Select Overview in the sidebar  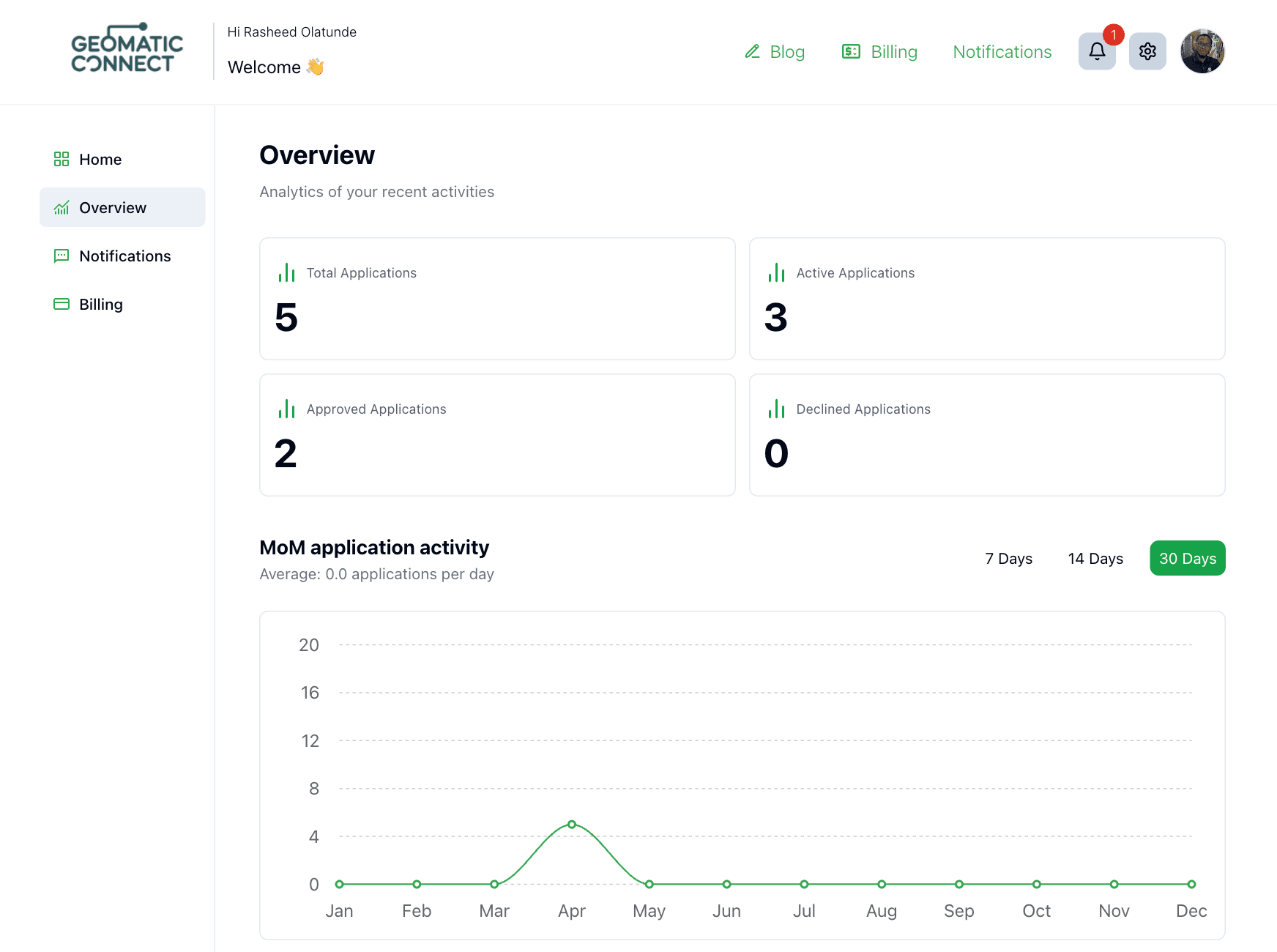[113, 208]
